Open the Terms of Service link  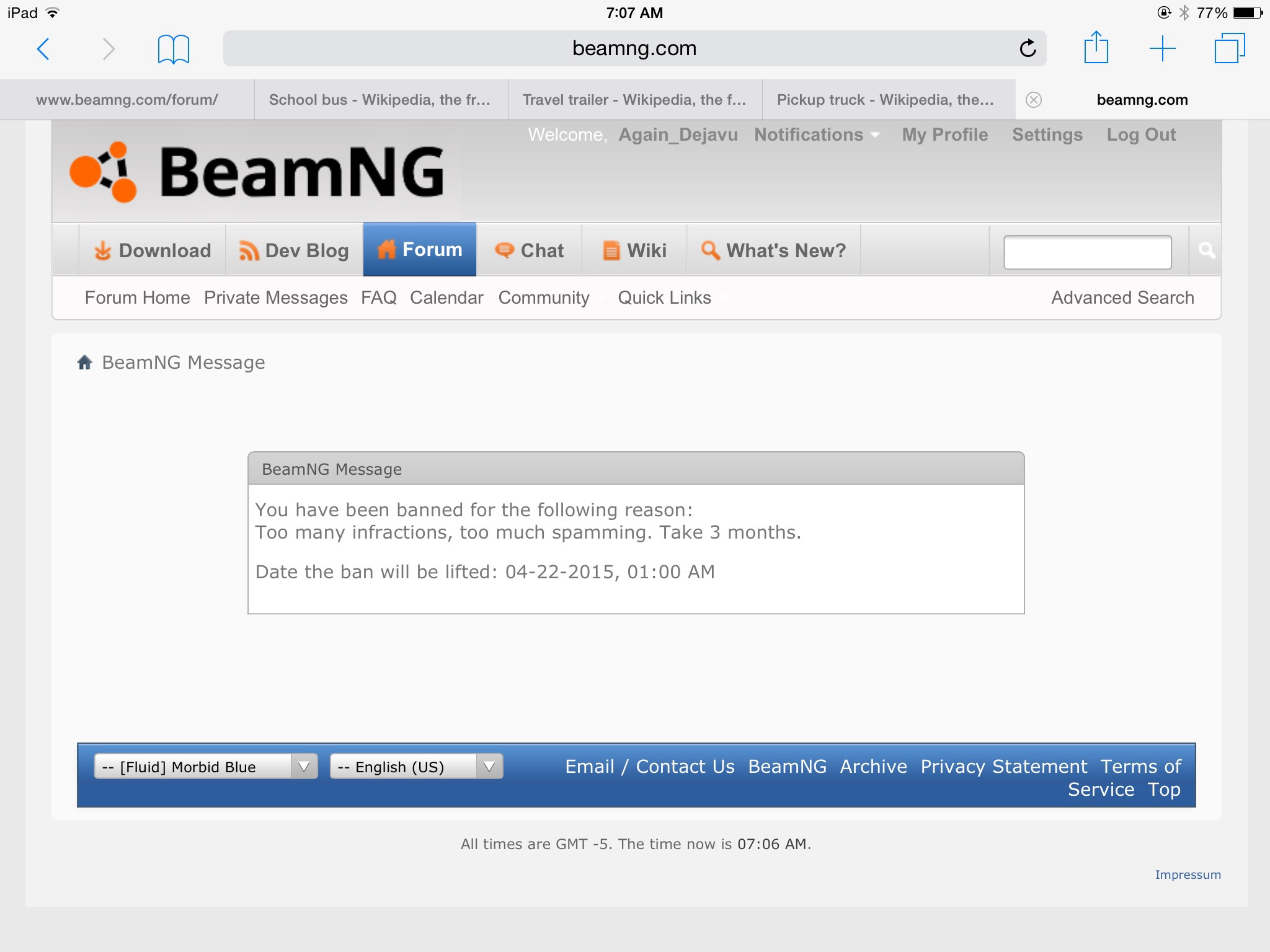tap(1140, 767)
